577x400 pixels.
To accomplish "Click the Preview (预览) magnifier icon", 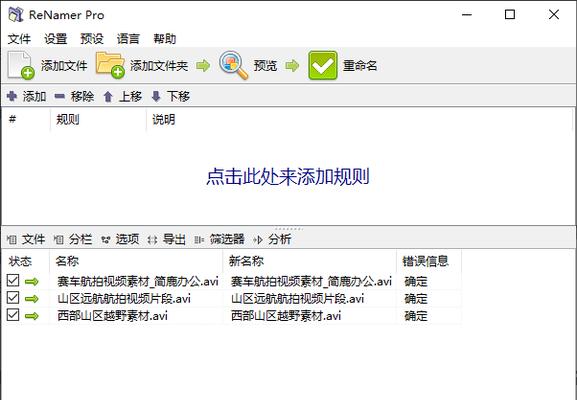I will click(x=233, y=65).
